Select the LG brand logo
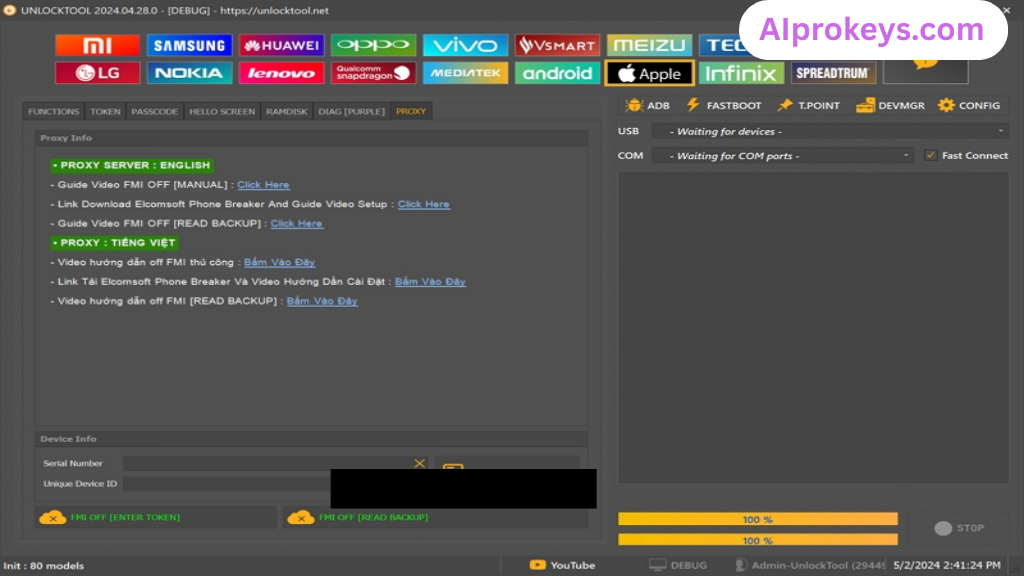The width and height of the screenshot is (1024, 576). pos(97,73)
